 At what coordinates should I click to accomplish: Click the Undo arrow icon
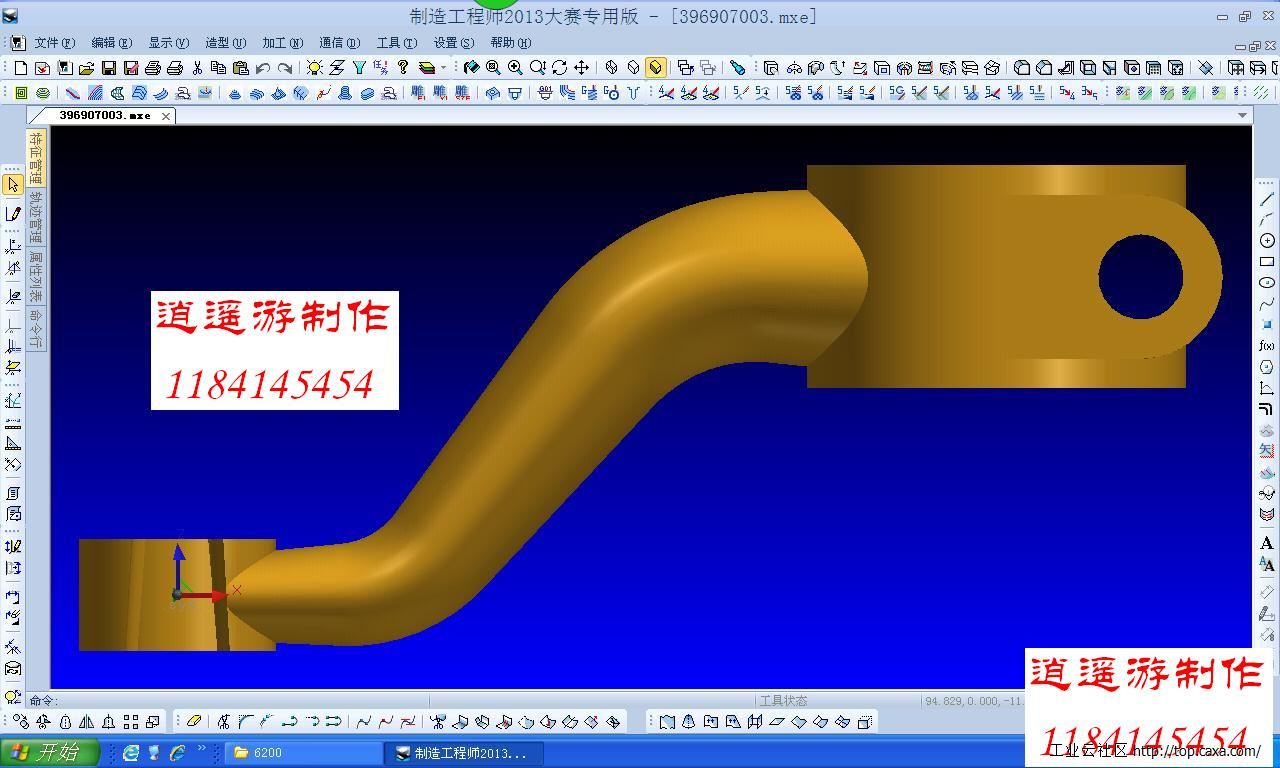(x=263, y=68)
